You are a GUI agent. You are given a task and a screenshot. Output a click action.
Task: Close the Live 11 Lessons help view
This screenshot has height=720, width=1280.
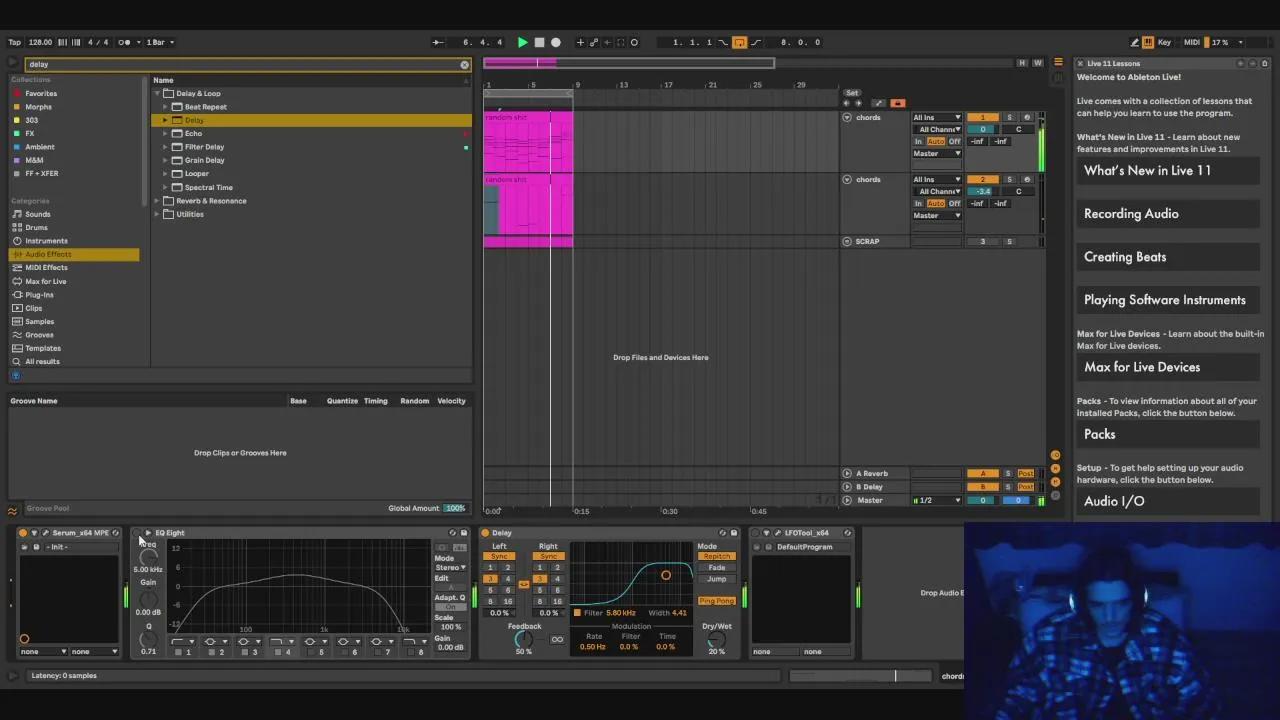pyautogui.click(x=1080, y=63)
